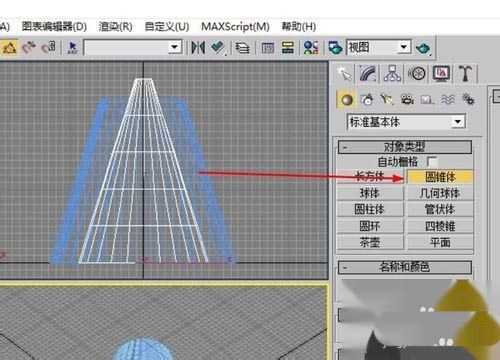Open the 标准基本体 dropdown arrow
The image size is (500, 360).
coord(458,122)
